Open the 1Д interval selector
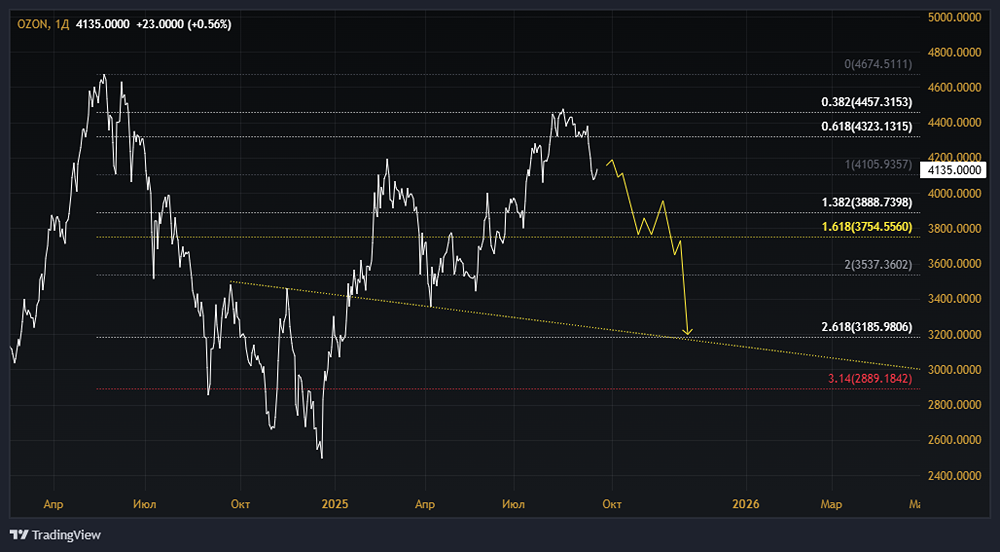Image resolution: width=1000 pixels, height=552 pixels. pos(62,24)
